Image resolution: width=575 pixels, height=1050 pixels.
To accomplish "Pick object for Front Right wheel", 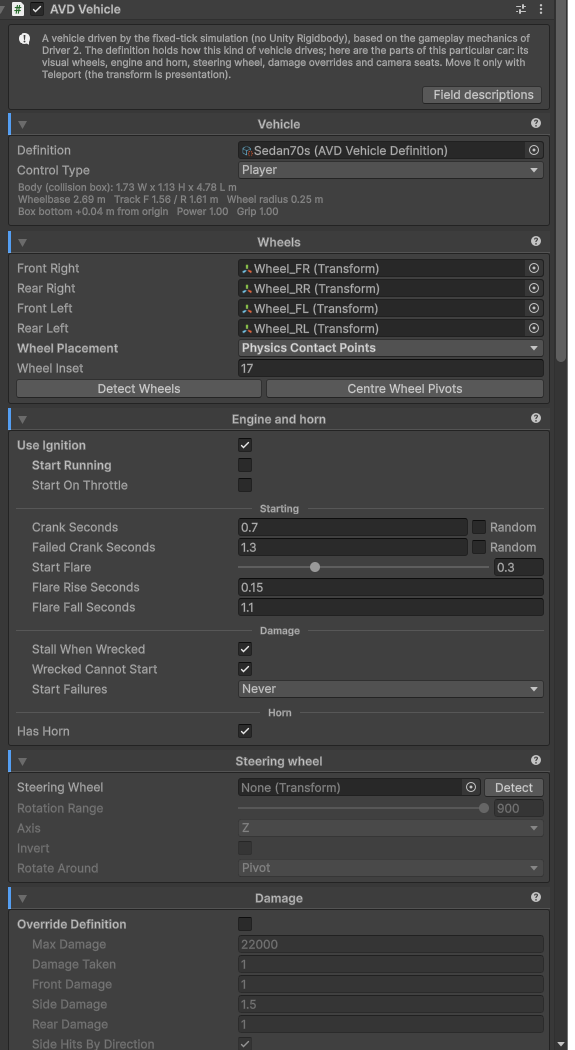I will pos(533,268).
